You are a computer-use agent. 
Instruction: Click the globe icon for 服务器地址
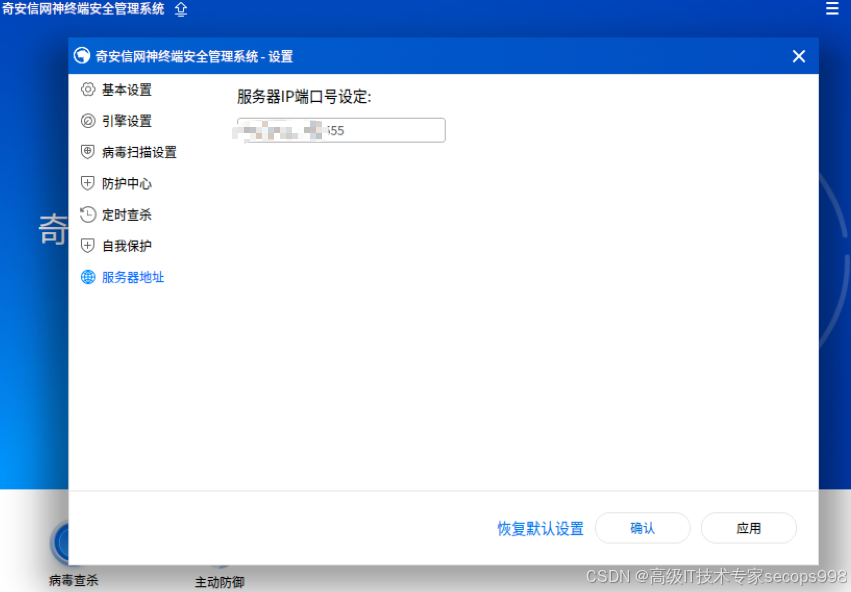[88, 277]
